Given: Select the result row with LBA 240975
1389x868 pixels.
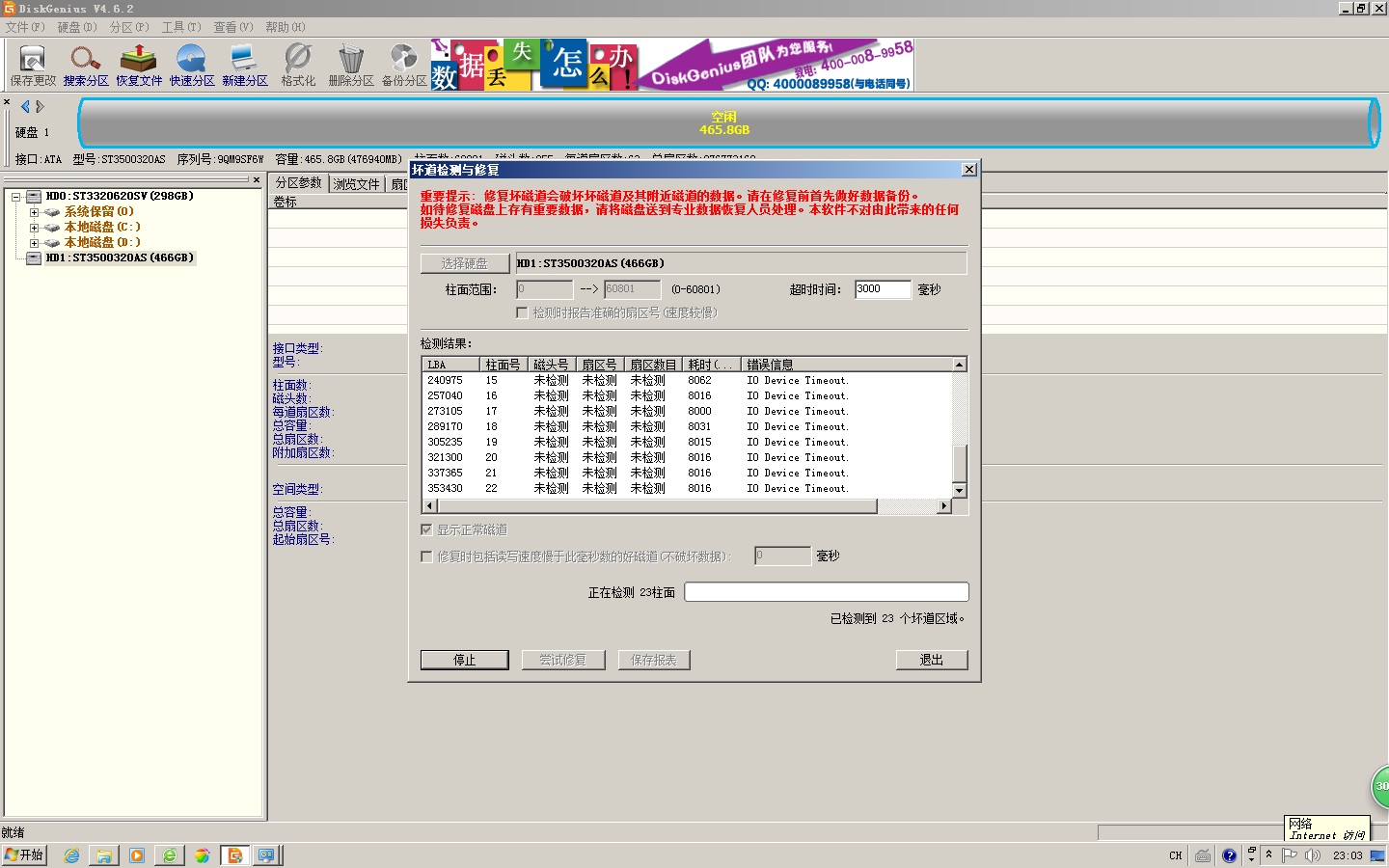Looking at the screenshot, I should pos(688,381).
